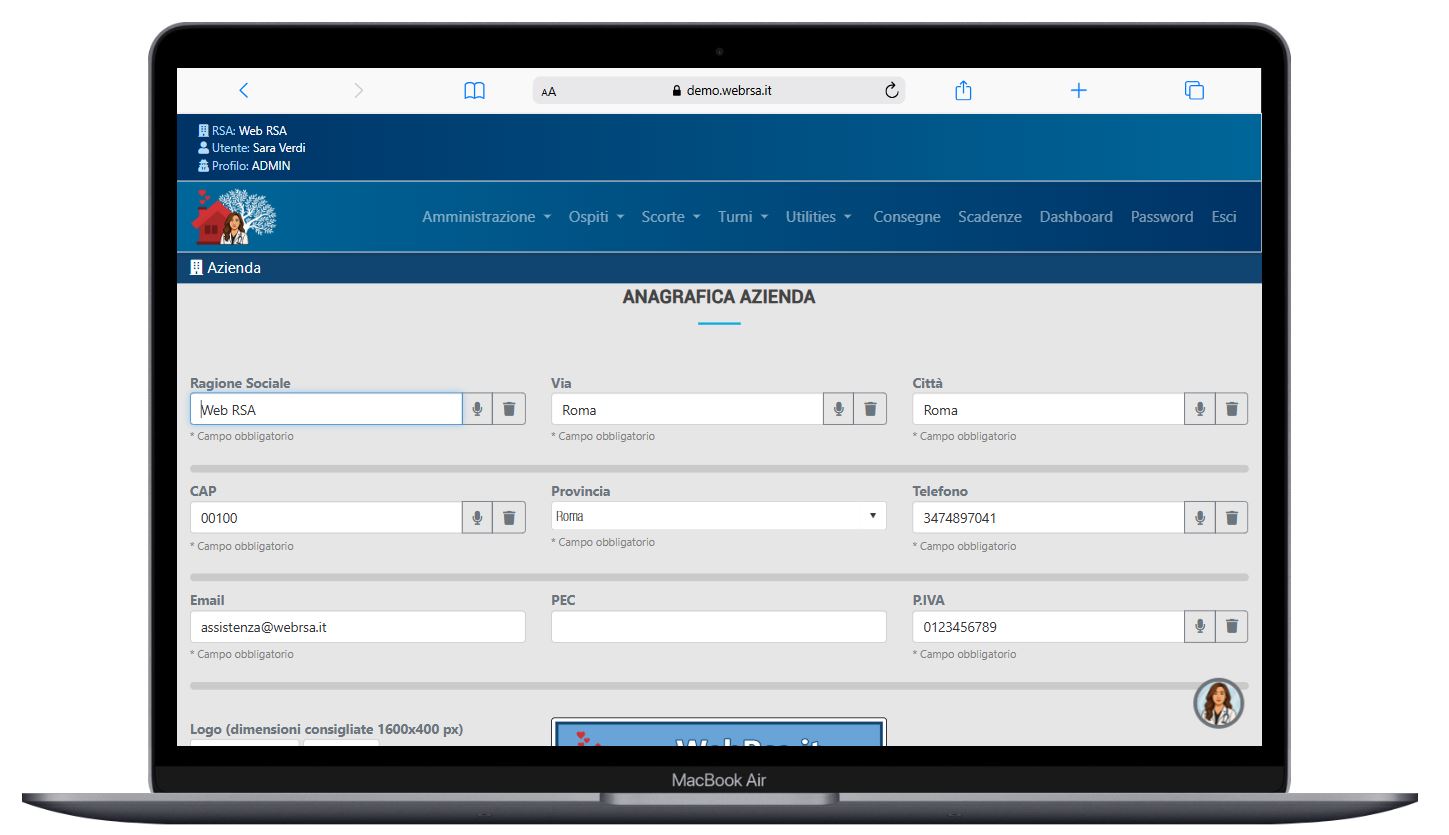Viewport: 1449px width, 835px height.
Task: Click the Web RSA house logo
Action: [234, 217]
